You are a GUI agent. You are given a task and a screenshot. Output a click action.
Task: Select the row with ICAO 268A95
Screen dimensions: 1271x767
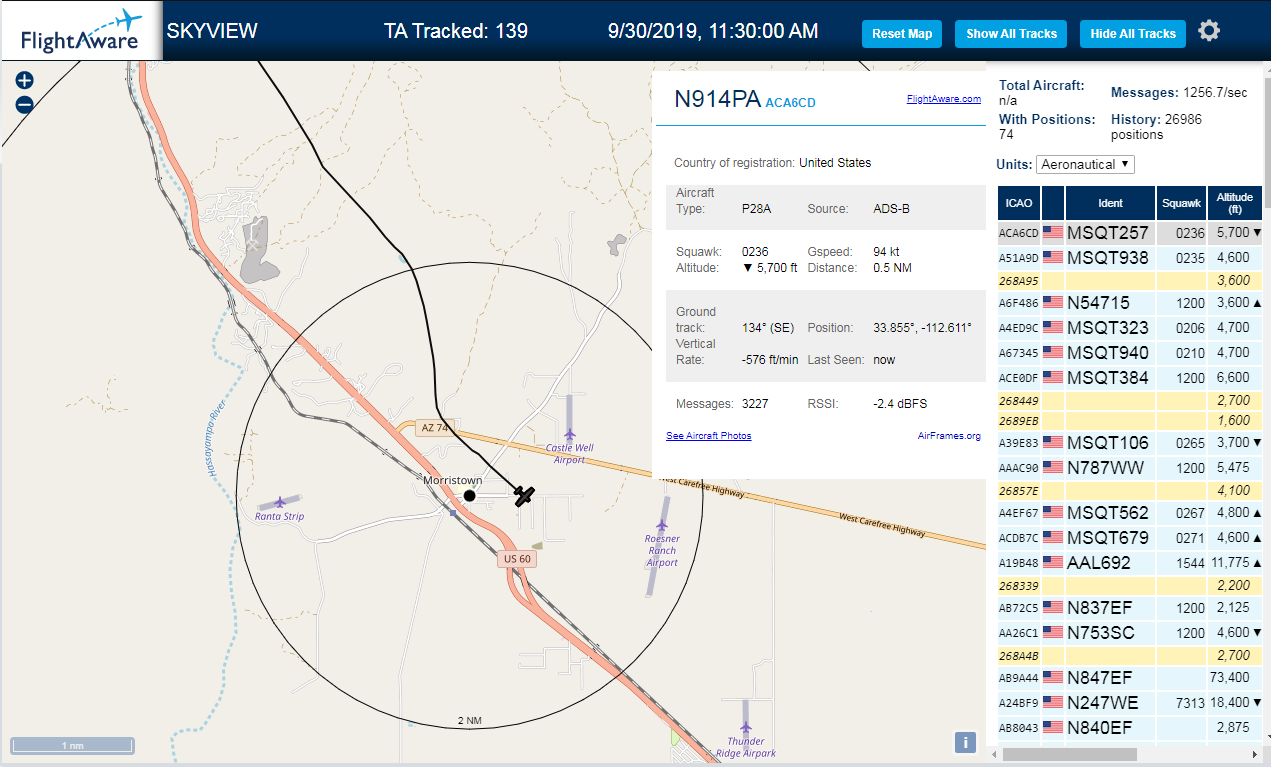click(x=1130, y=280)
